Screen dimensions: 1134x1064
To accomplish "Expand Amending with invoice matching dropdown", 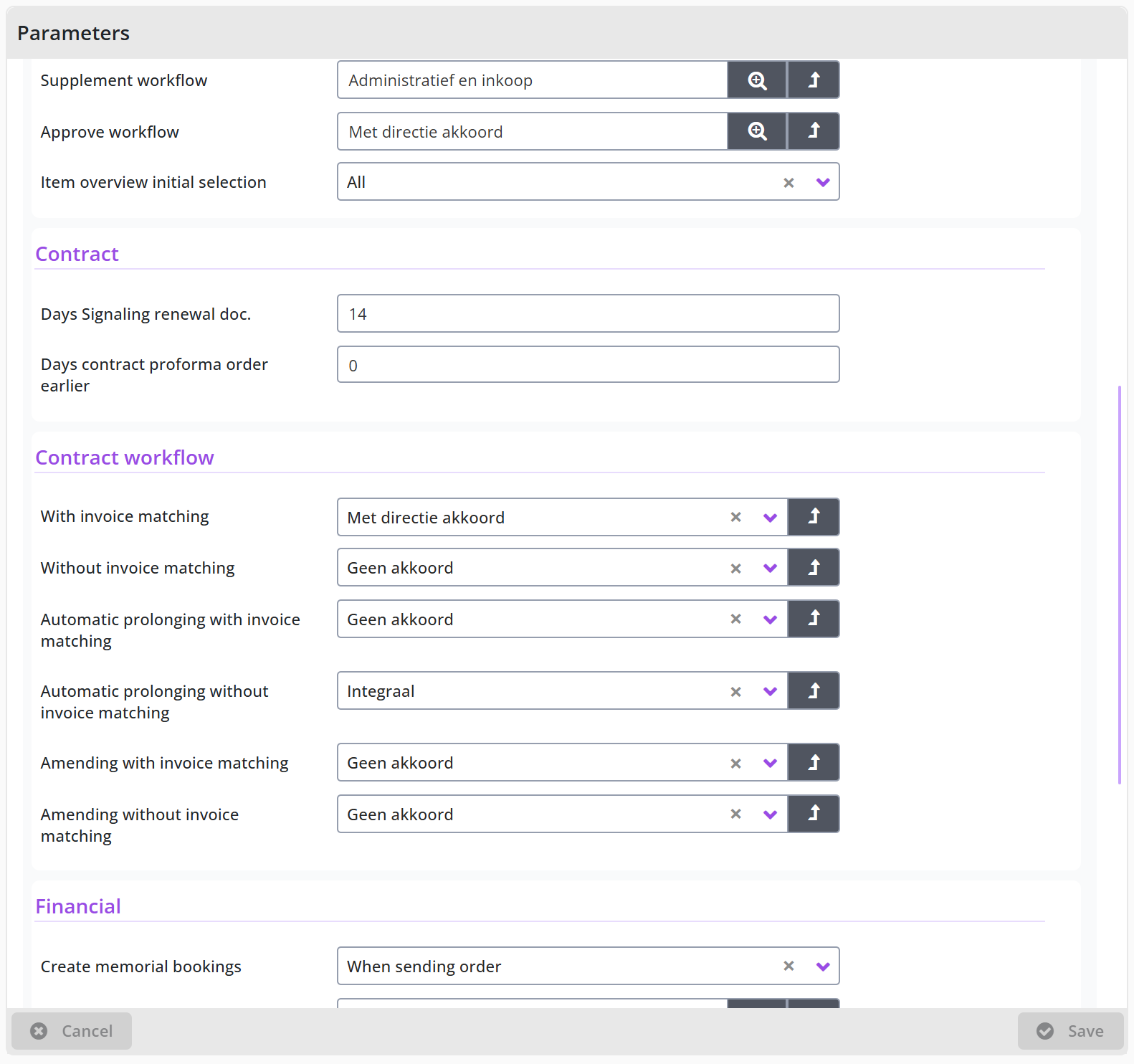I will 770,763.
